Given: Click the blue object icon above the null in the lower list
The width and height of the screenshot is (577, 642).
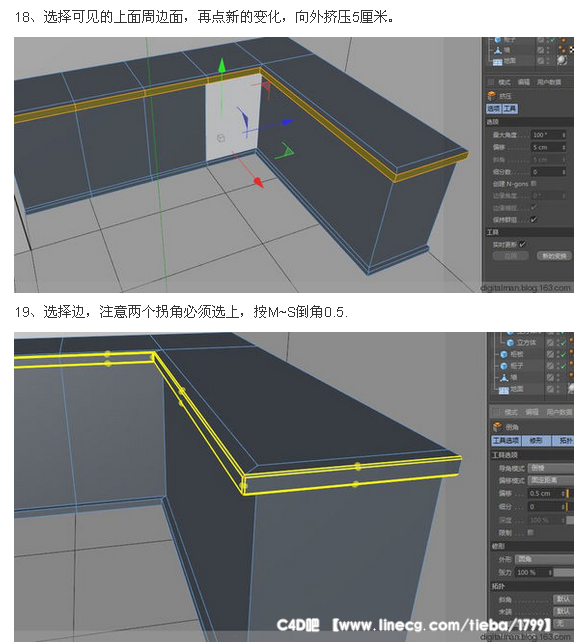Looking at the screenshot, I should tap(504, 366).
